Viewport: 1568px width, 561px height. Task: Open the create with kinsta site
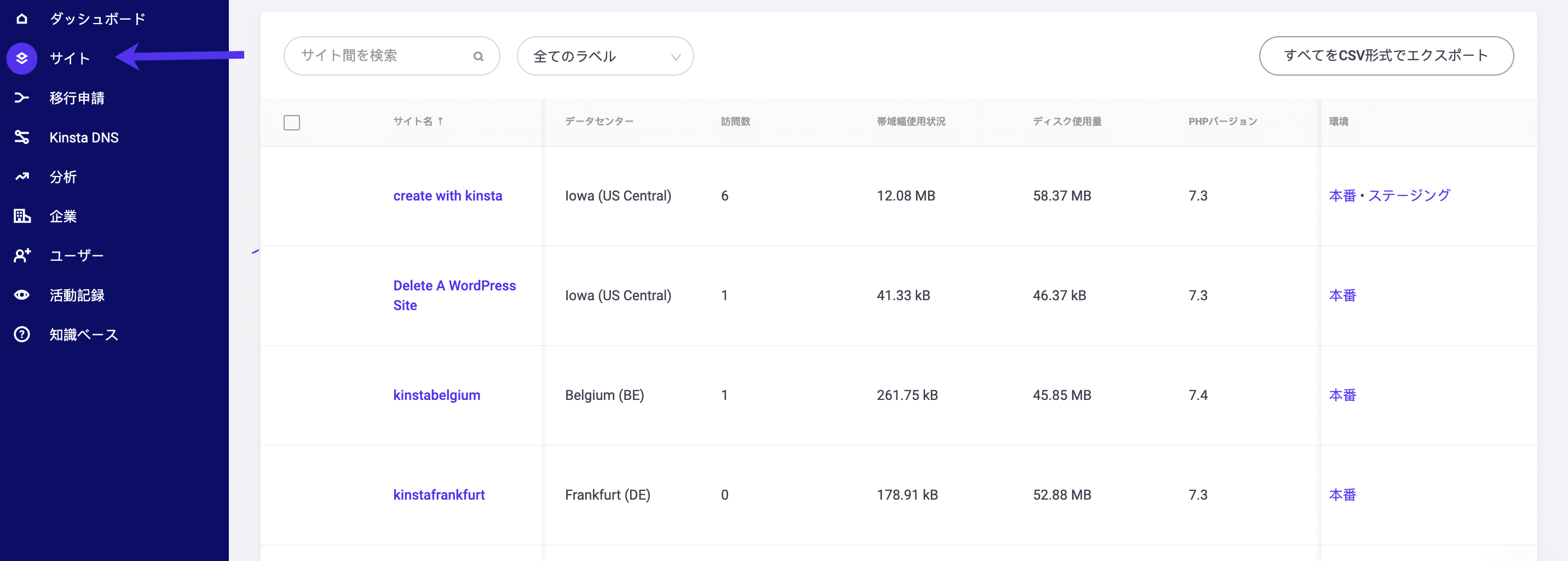[x=448, y=196]
